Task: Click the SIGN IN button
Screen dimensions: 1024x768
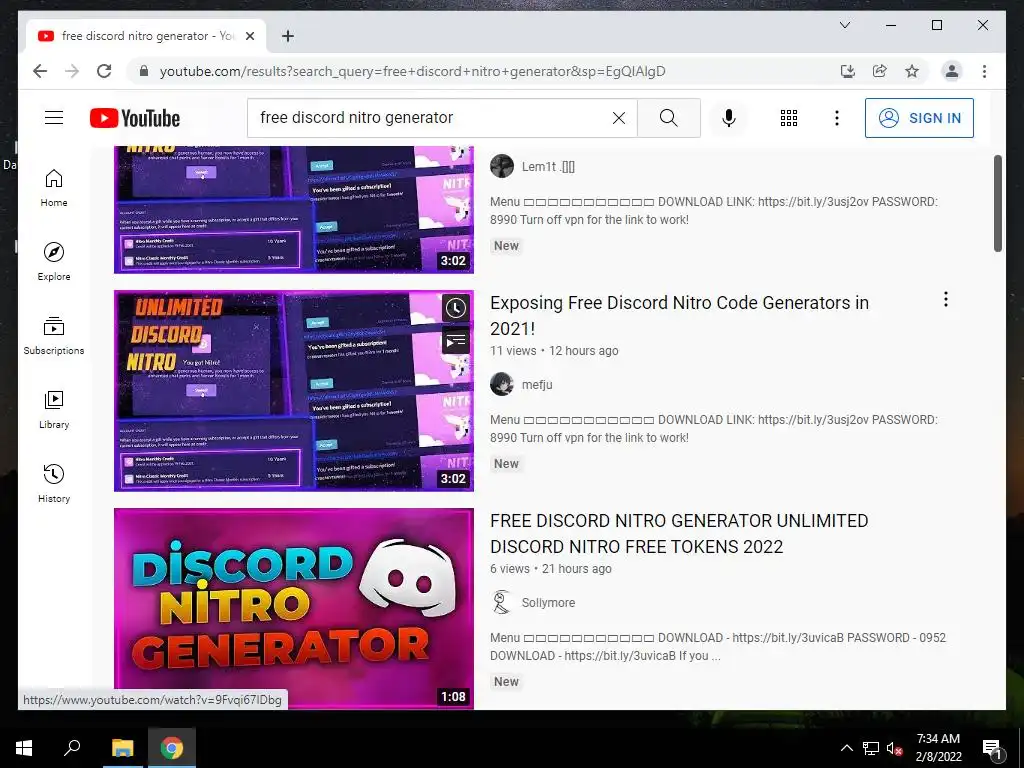Action: click(x=919, y=118)
